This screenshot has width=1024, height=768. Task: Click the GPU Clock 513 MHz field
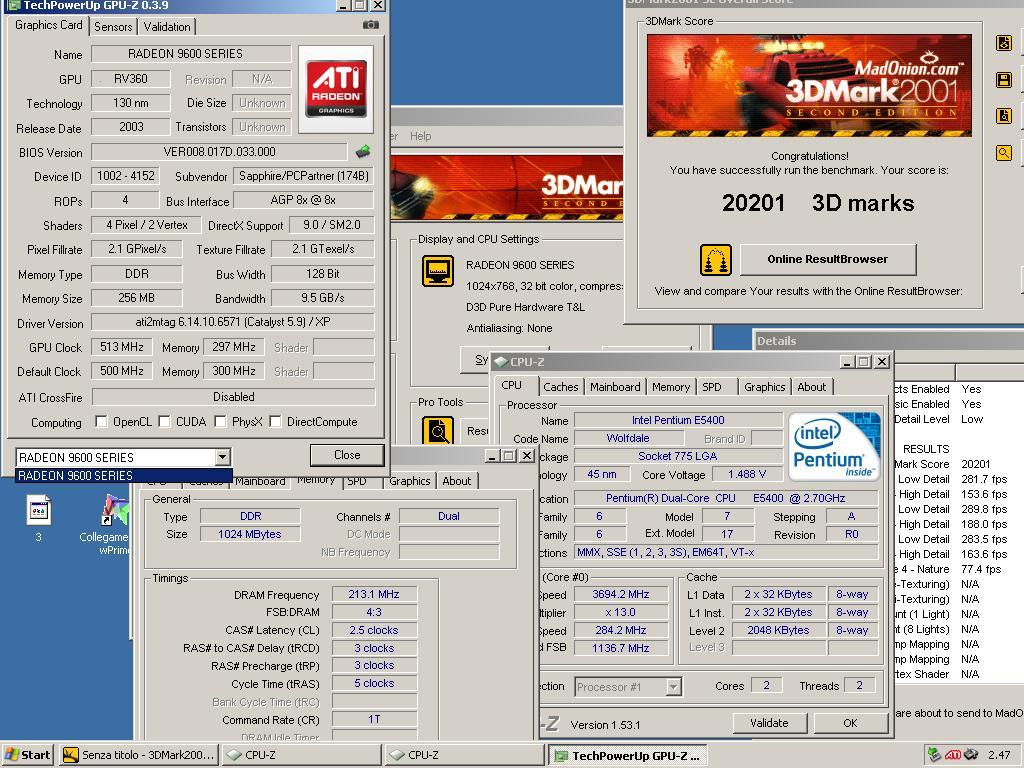[x=121, y=347]
